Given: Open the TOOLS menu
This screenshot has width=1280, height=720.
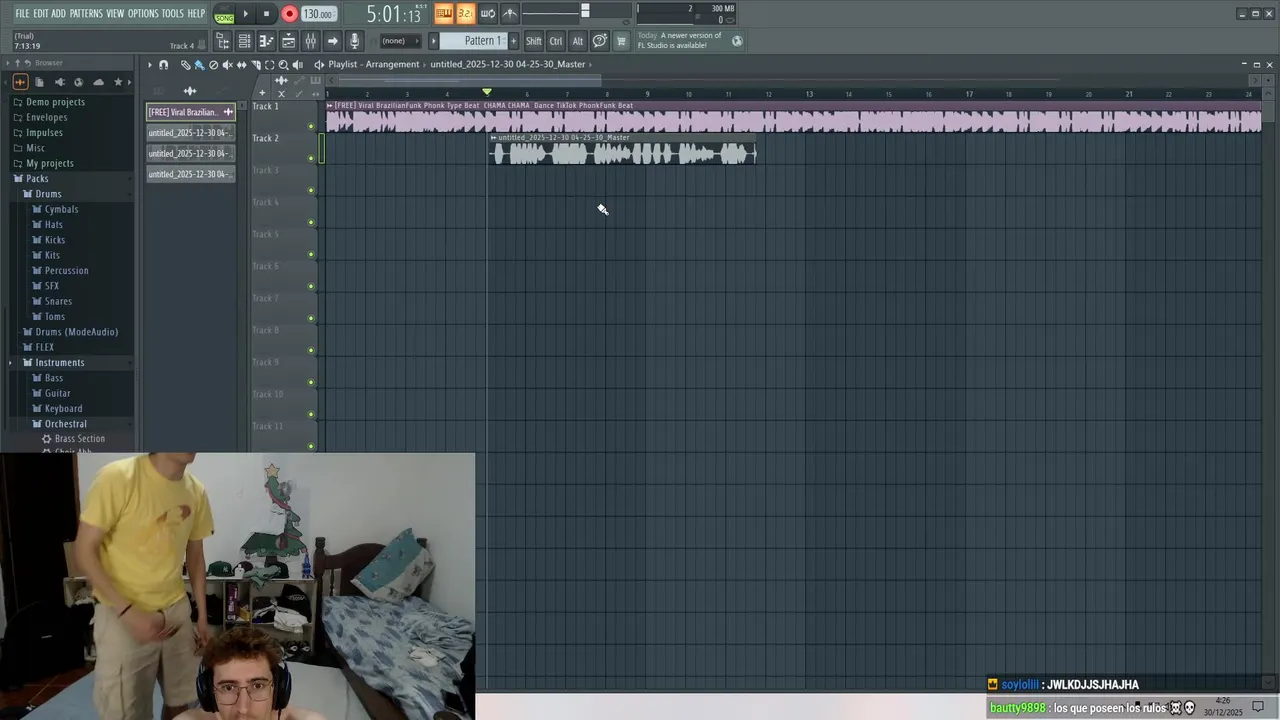Looking at the screenshot, I should click(x=173, y=14).
